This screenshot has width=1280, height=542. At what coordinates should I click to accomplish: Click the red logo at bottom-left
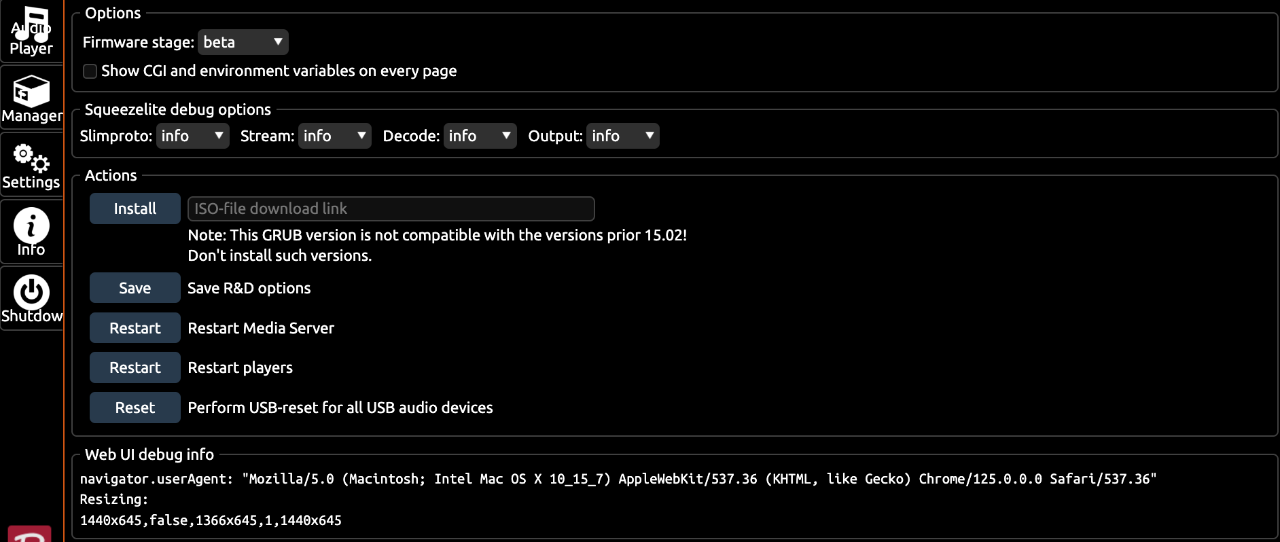pos(30,533)
